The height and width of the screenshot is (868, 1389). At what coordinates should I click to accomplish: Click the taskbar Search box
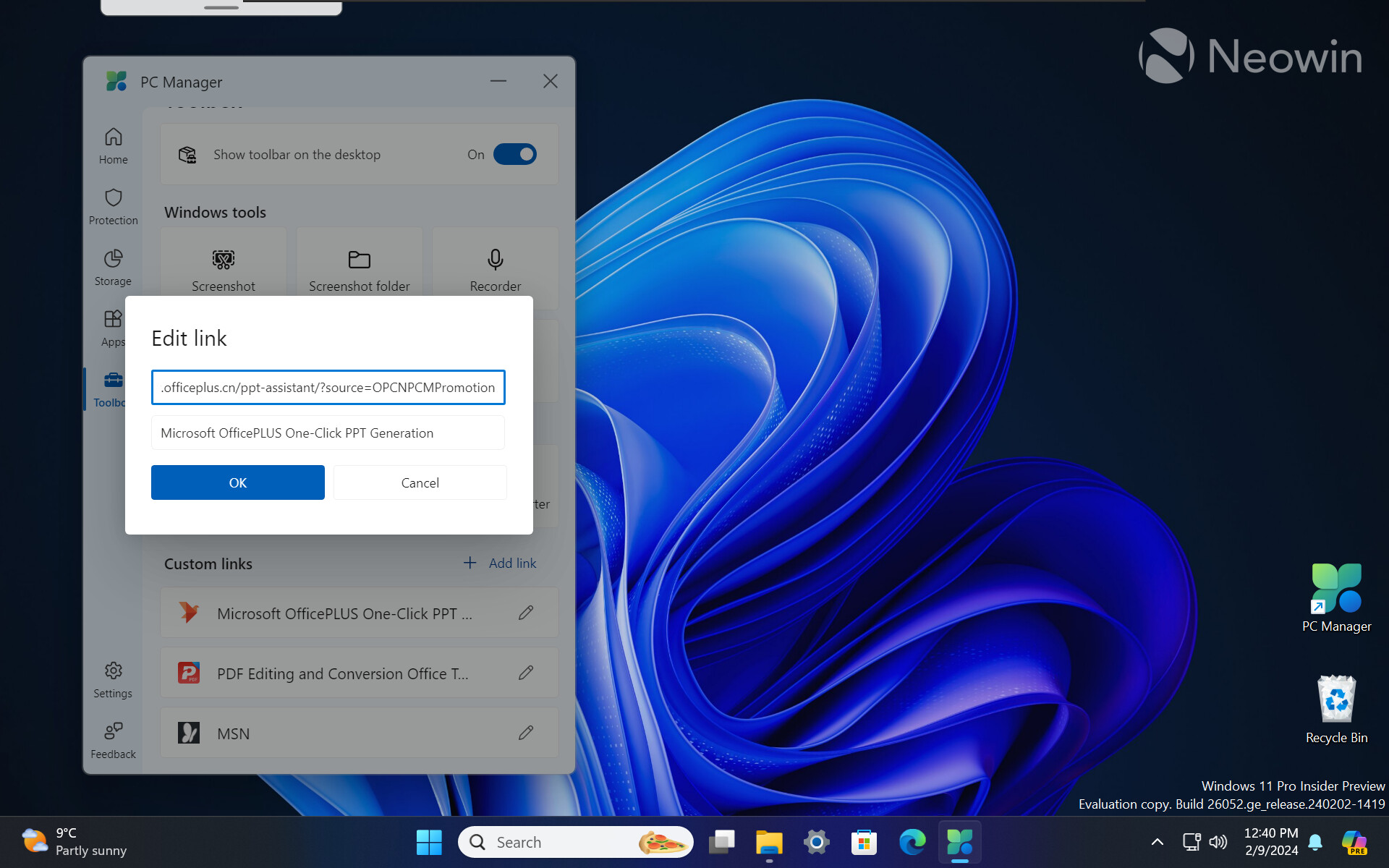[x=576, y=842]
